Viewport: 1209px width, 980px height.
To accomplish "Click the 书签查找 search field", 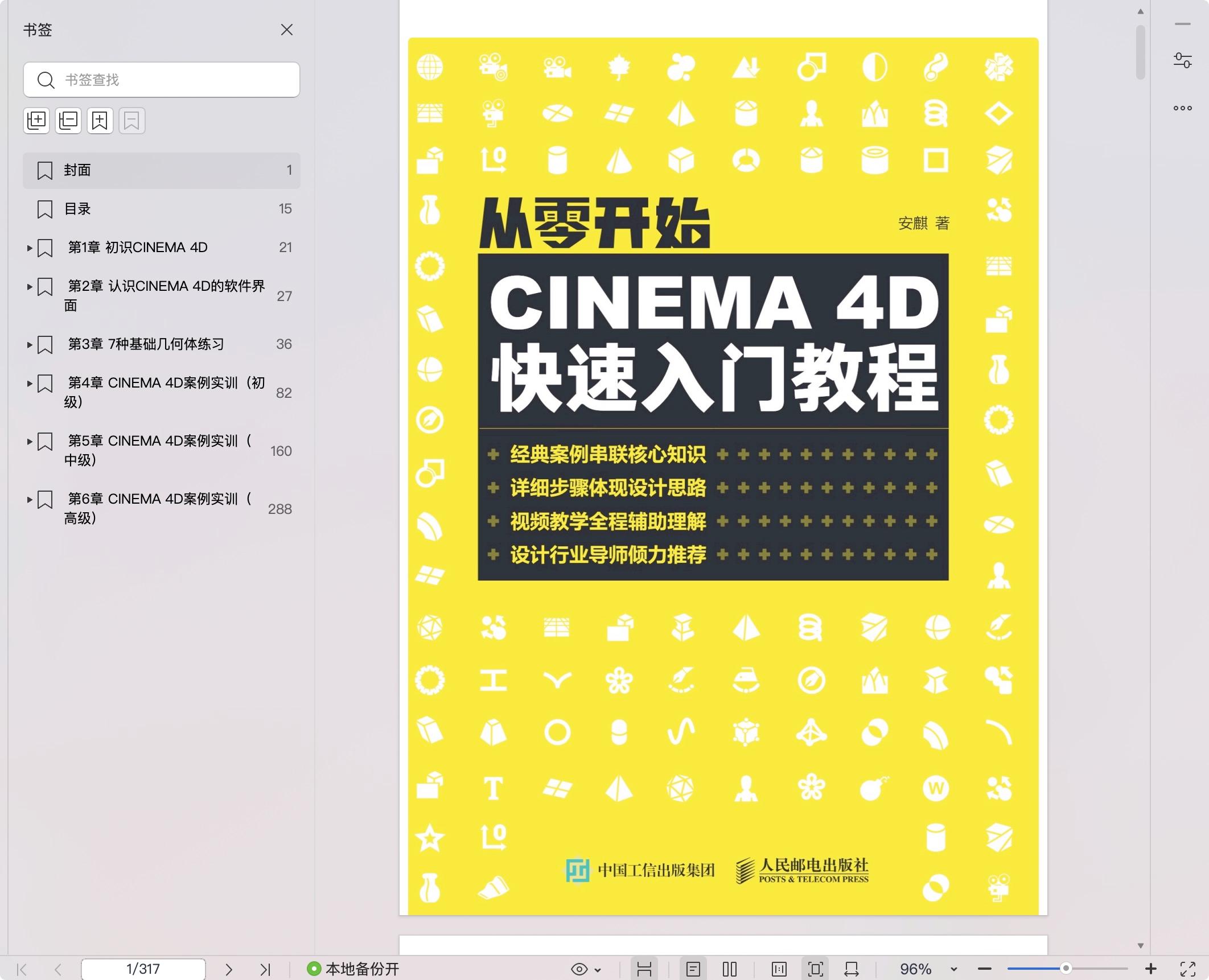I will [x=162, y=80].
